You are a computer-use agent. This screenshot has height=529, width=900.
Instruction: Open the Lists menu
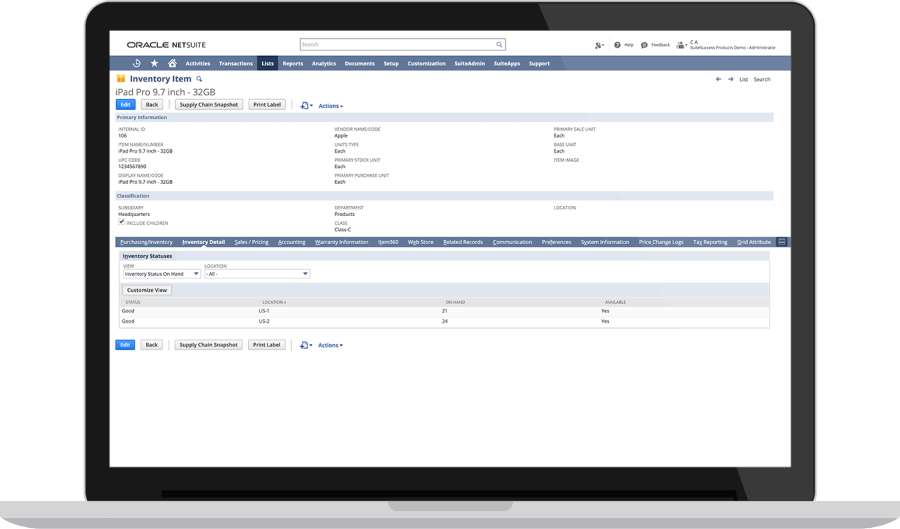(267, 63)
